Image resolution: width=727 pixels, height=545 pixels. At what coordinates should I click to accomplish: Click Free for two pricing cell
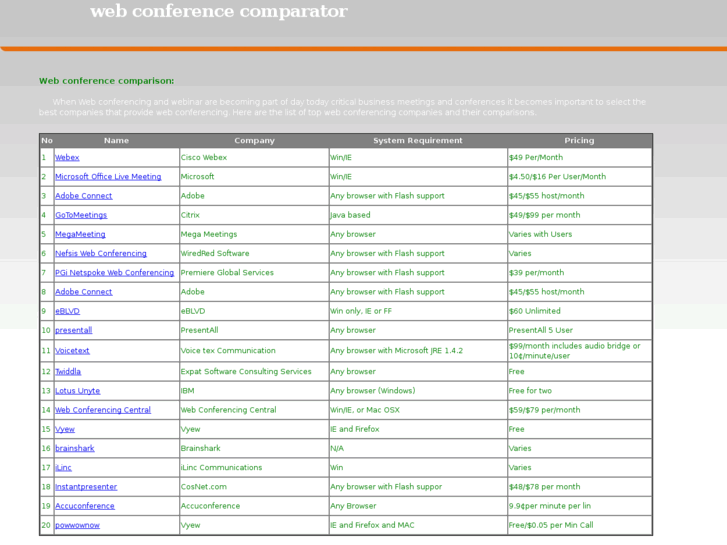point(580,391)
